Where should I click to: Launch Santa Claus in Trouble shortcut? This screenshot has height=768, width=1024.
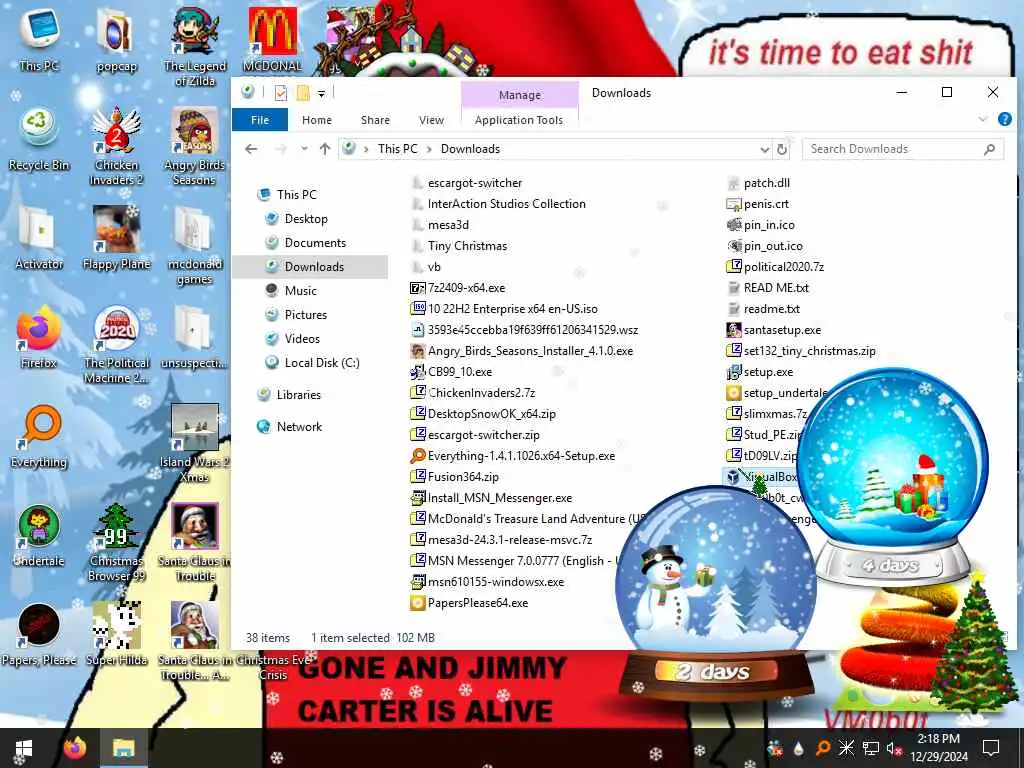[x=195, y=542]
